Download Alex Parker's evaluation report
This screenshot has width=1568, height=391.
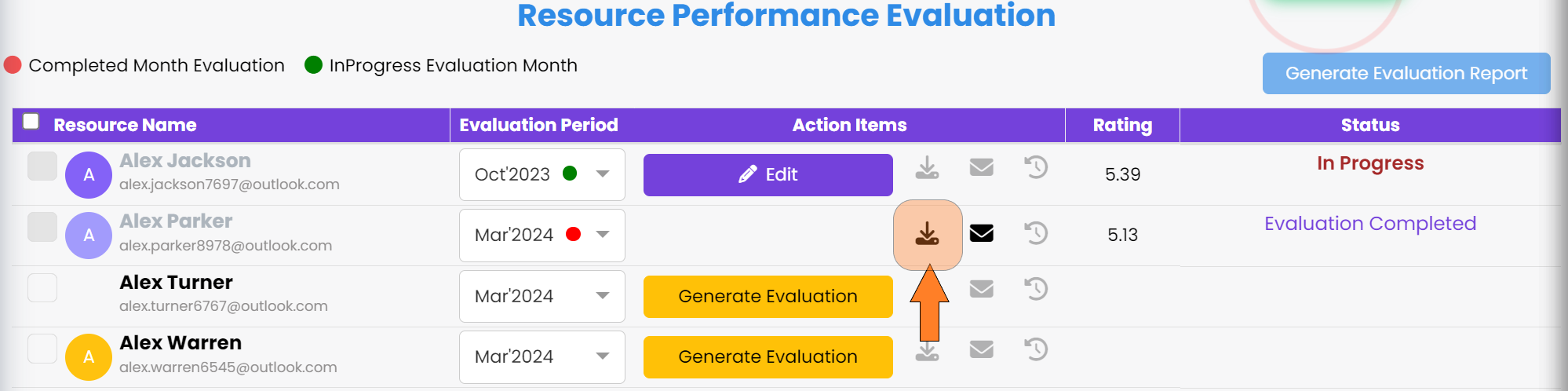(x=928, y=234)
